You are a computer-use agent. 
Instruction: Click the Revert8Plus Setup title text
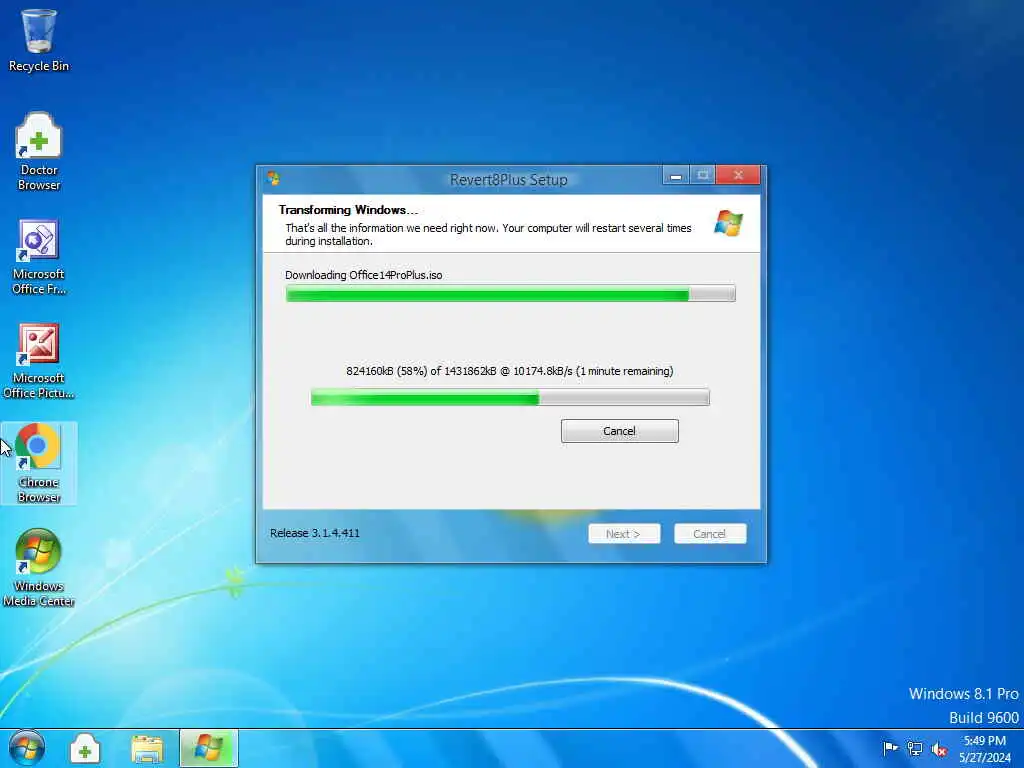pyautogui.click(x=509, y=180)
